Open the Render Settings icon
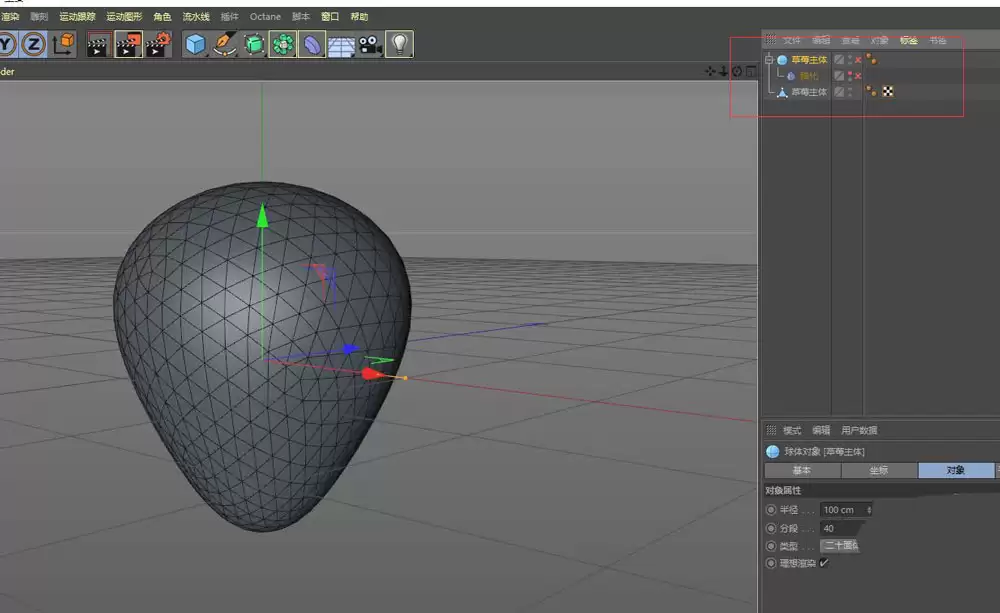Viewport: 1000px width, 613px height. coord(158,44)
